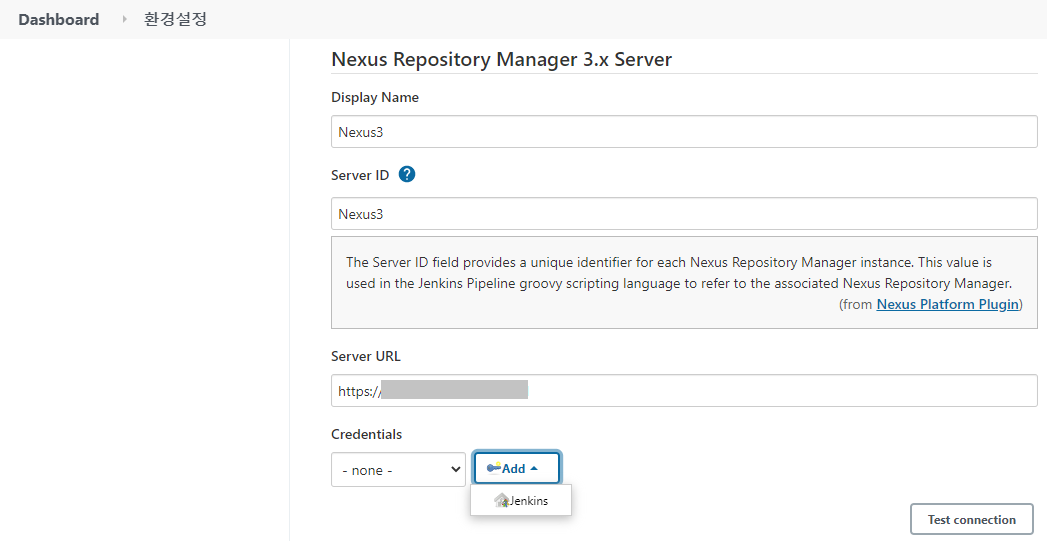This screenshot has width=1047, height=541.
Task: Open the Nexus Platform Plugin link
Action: 948,304
